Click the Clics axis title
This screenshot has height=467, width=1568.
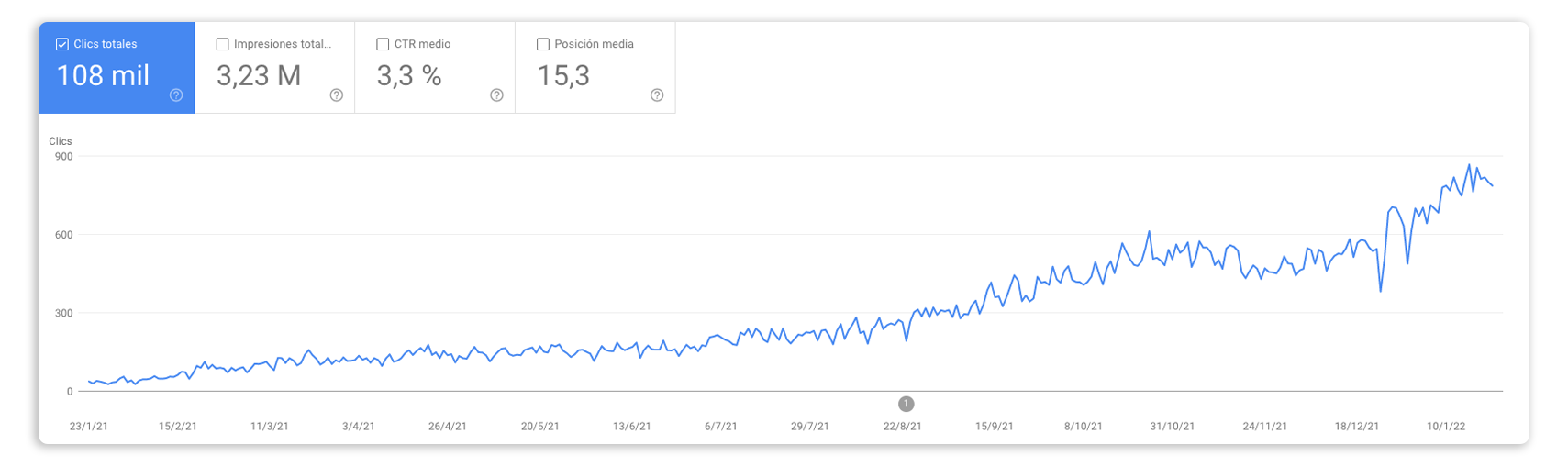click(61, 141)
